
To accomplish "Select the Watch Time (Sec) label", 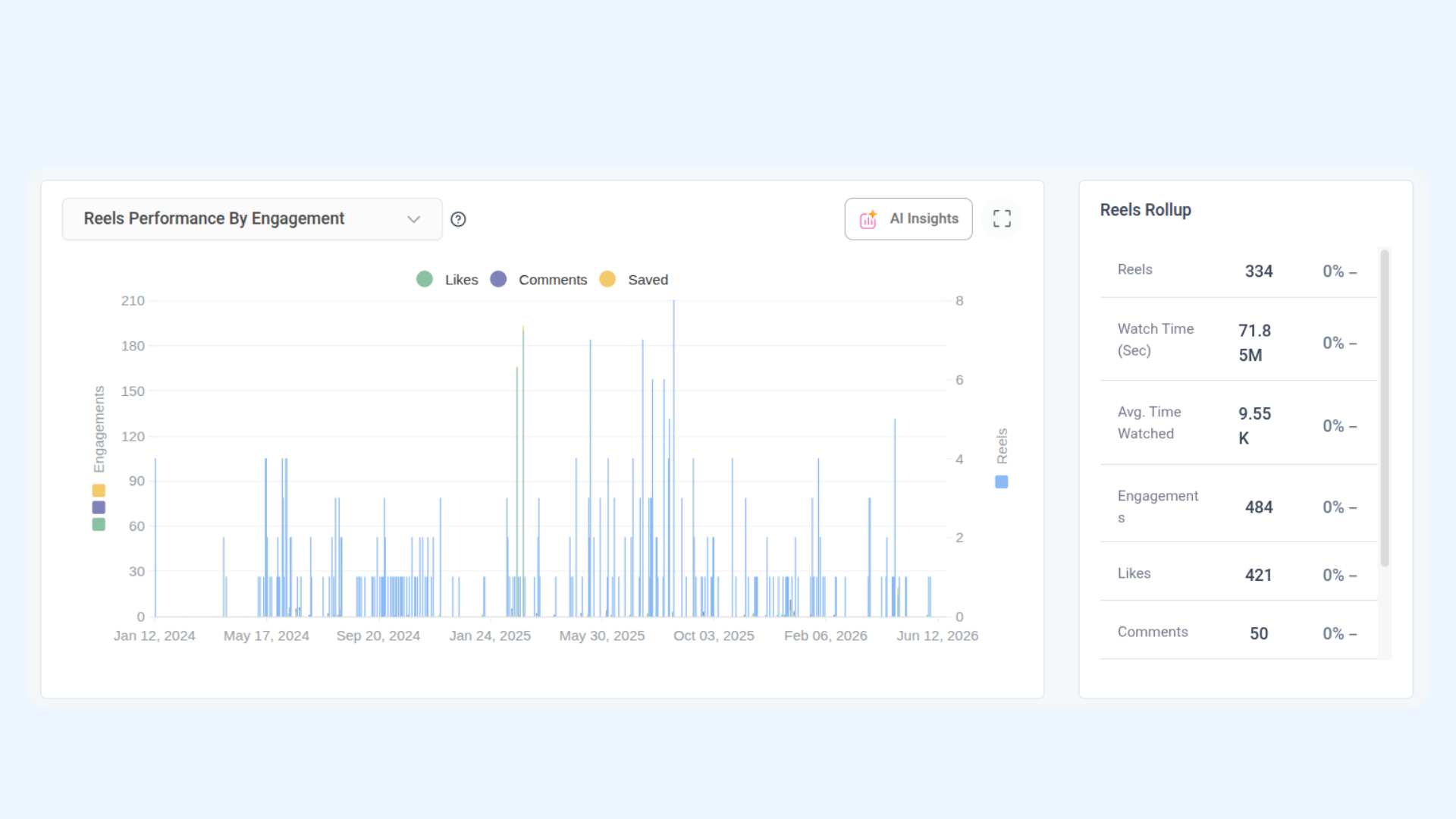I will pos(1156,340).
